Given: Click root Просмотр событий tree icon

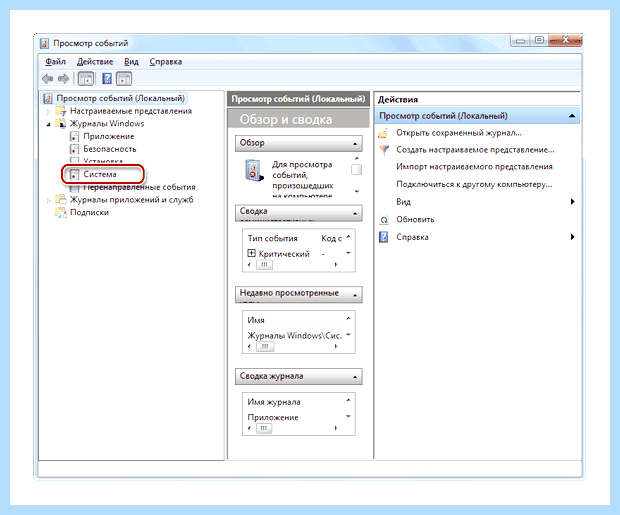Looking at the screenshot, I should 48,98.
